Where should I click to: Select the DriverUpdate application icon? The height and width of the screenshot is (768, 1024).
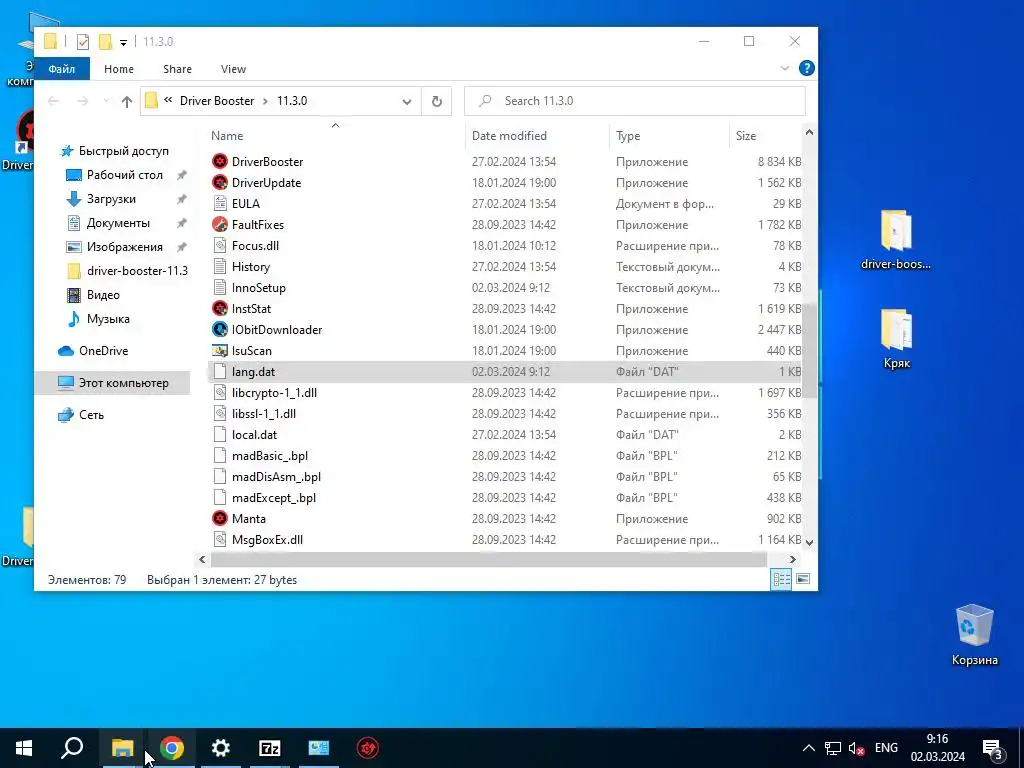(220, 182)
